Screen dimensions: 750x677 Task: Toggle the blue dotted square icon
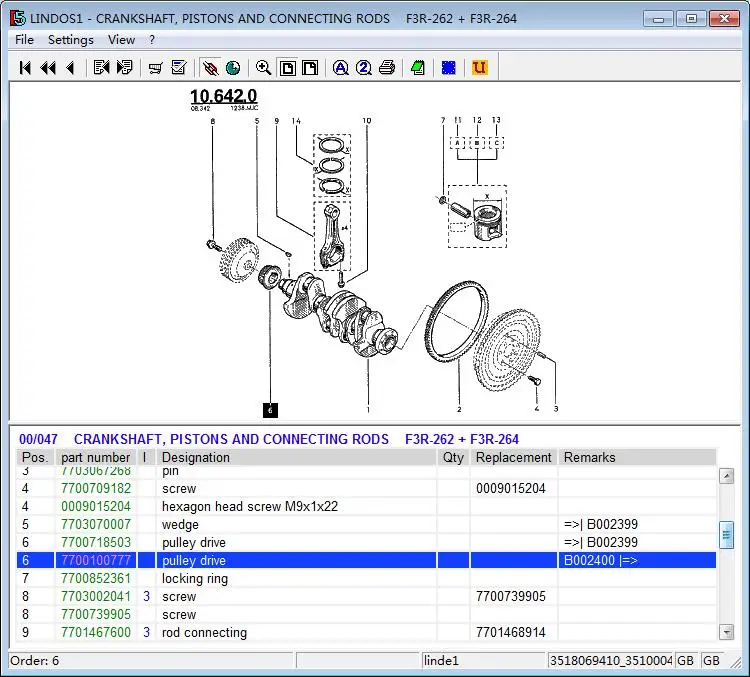click(x=449, y=68)
